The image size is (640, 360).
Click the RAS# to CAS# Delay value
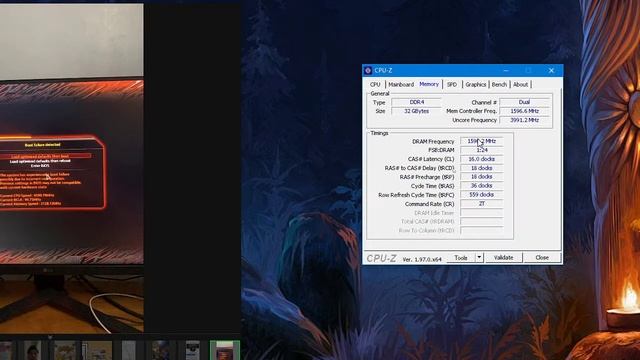[x=482, y=168]
